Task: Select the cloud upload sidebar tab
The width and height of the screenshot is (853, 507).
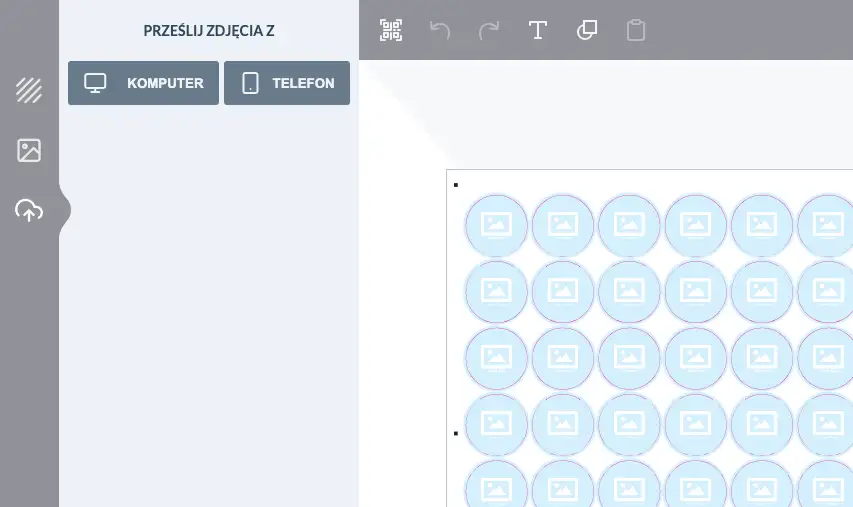Action: click(x=29, y=211)
